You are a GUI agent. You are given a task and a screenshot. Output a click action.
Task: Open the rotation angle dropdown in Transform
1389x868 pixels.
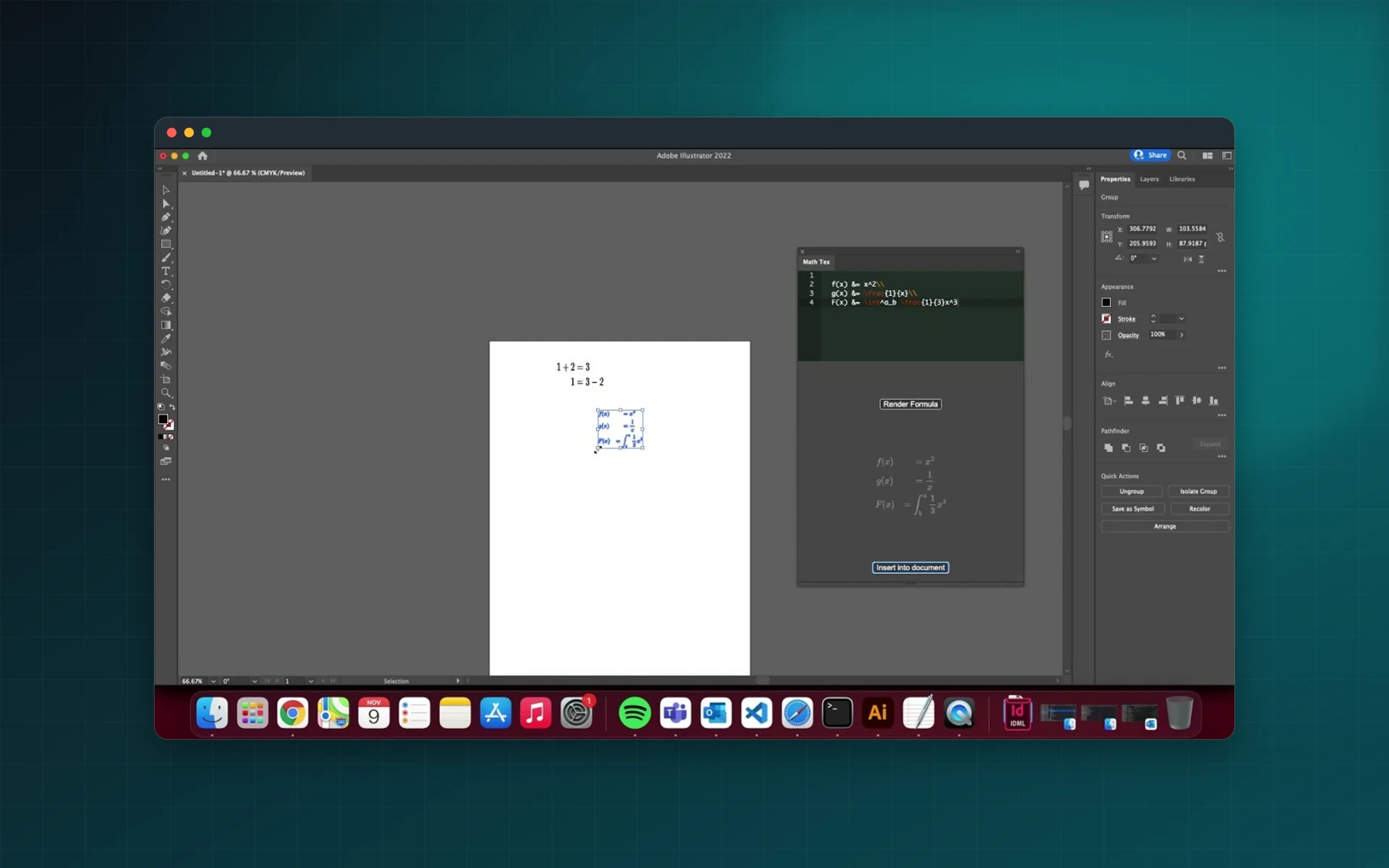point(1154,258)
